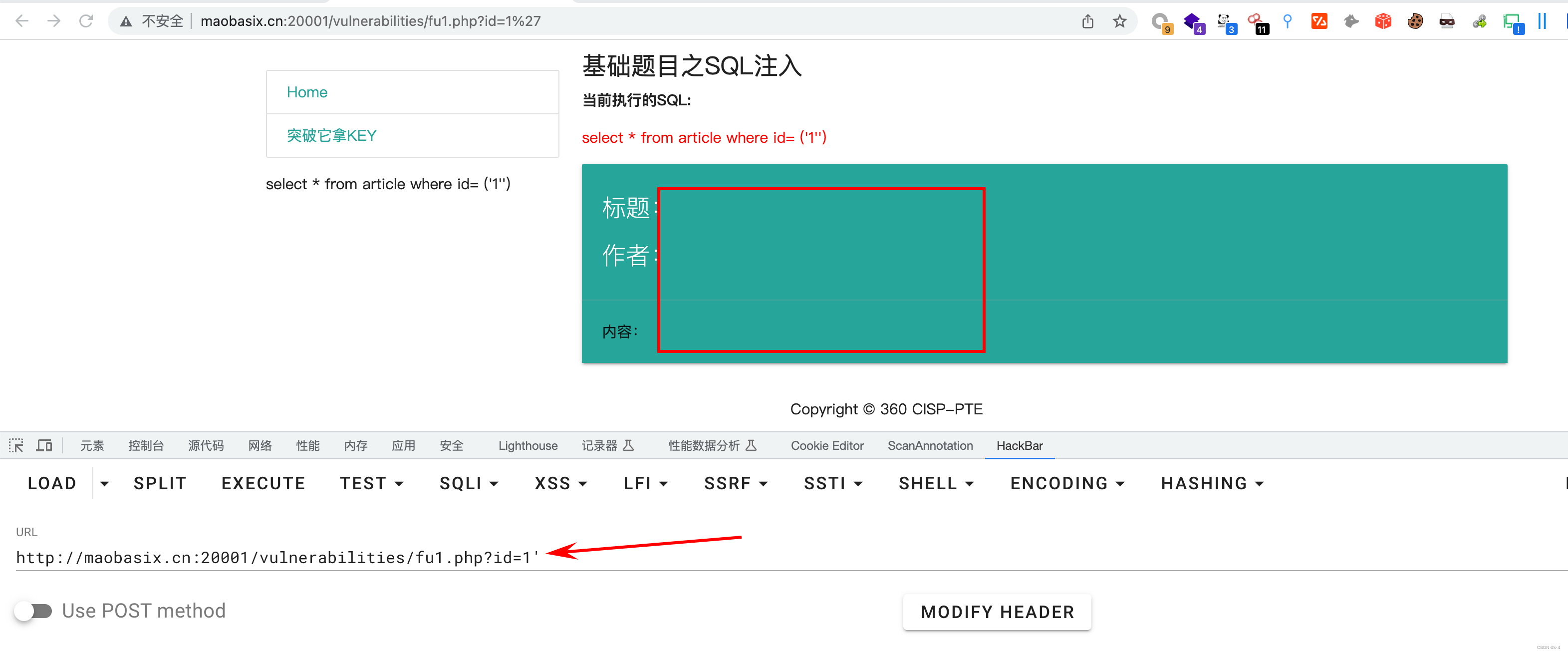Switch to the 网络 DevTools tab
The height and width of the screenshot is (654, 1568).
coord(260,445)
